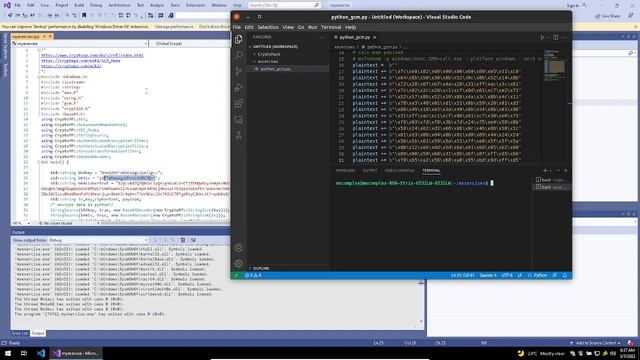Click Live Share button in Visual Studio
Viewport: 640px width, 360px height.
(608, 16)
